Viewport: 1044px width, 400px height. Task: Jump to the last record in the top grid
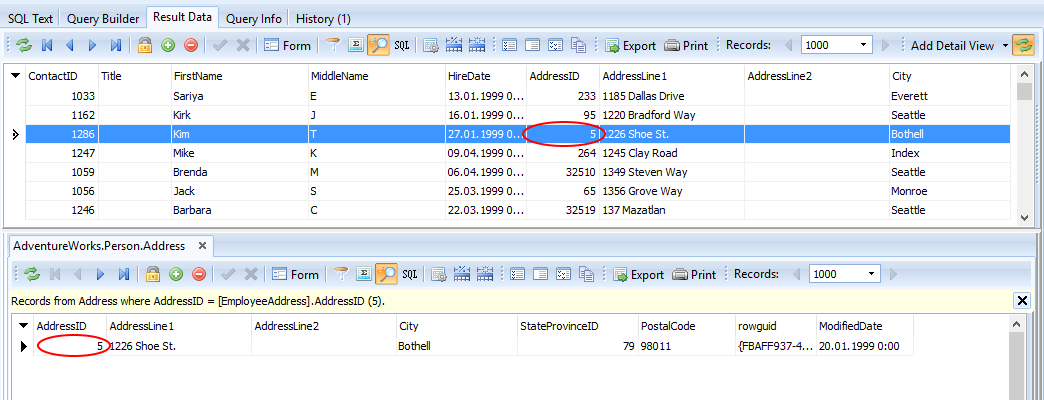click(116, 45)
